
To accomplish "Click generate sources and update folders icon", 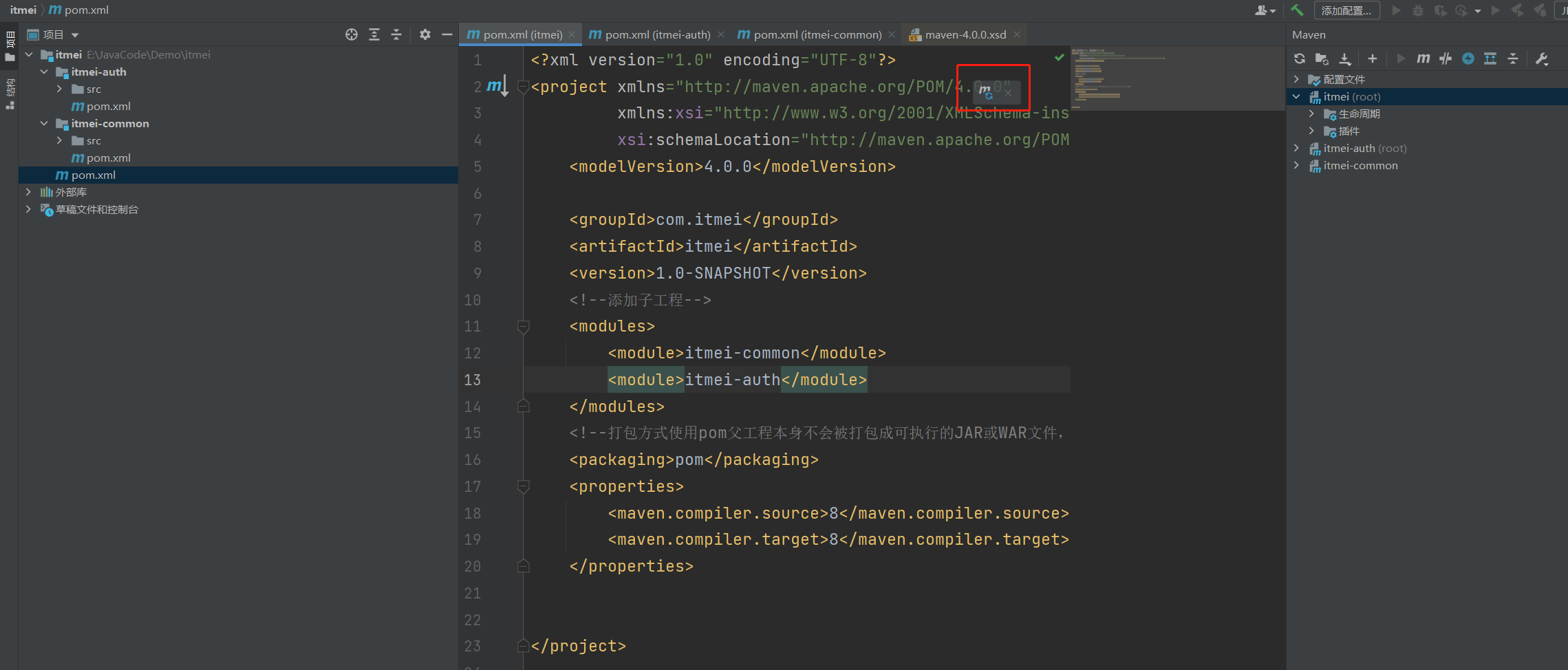I will (1322, 58).
